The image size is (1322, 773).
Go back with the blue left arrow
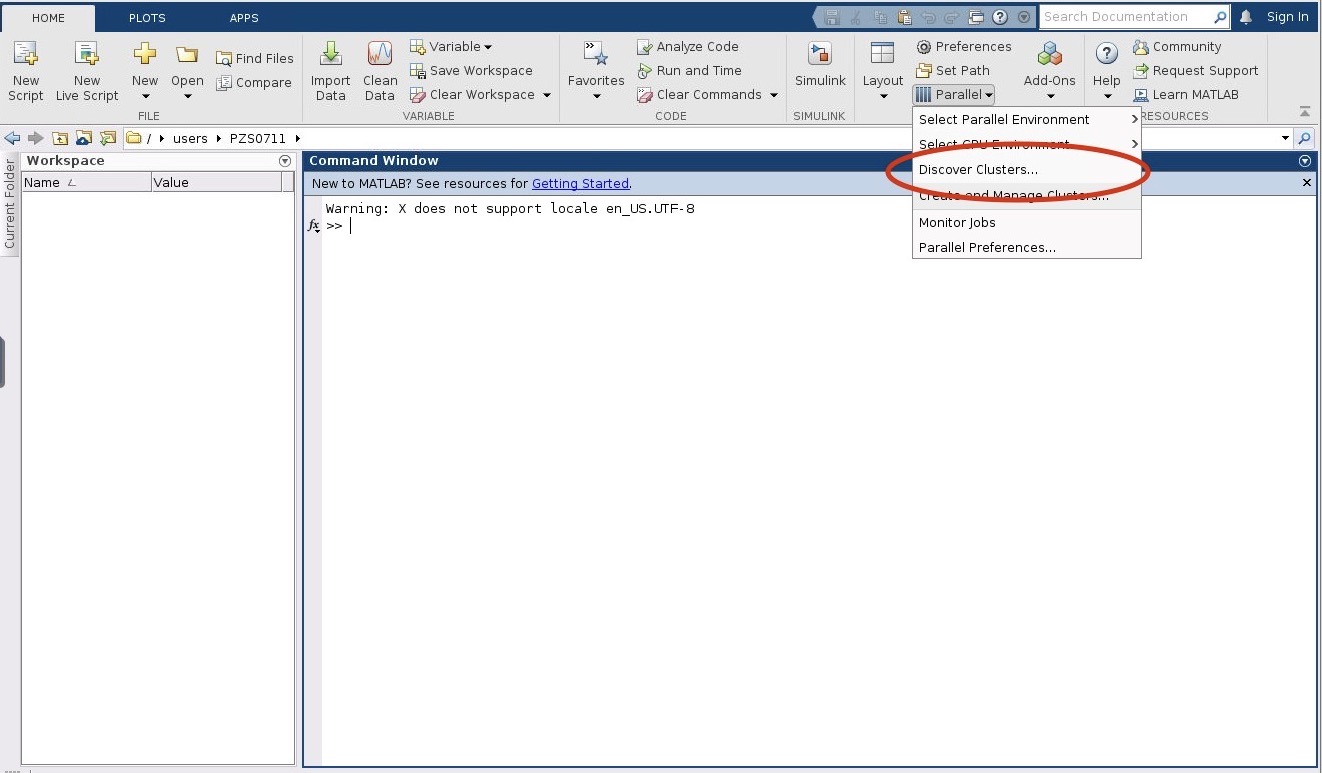[13, 138]
